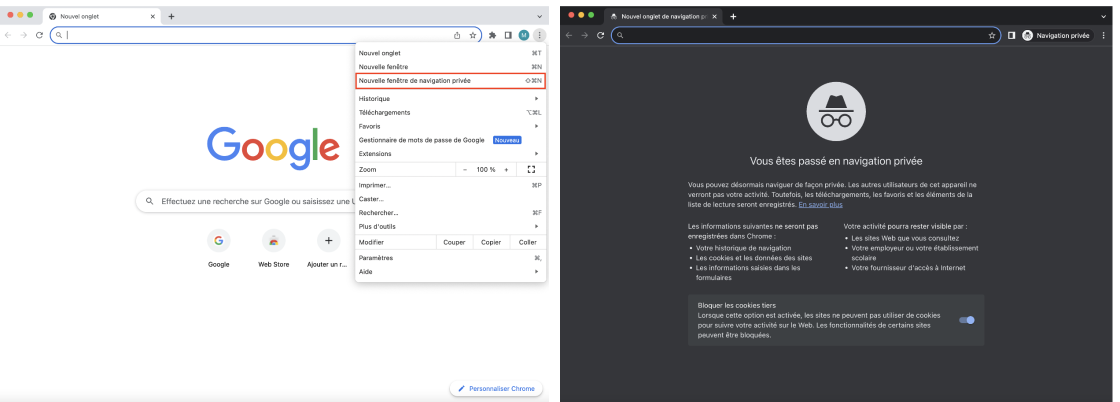The width and height of the screenshot is (1120, 402).
Task: Open side panel icon in left window
Action: 508,35
